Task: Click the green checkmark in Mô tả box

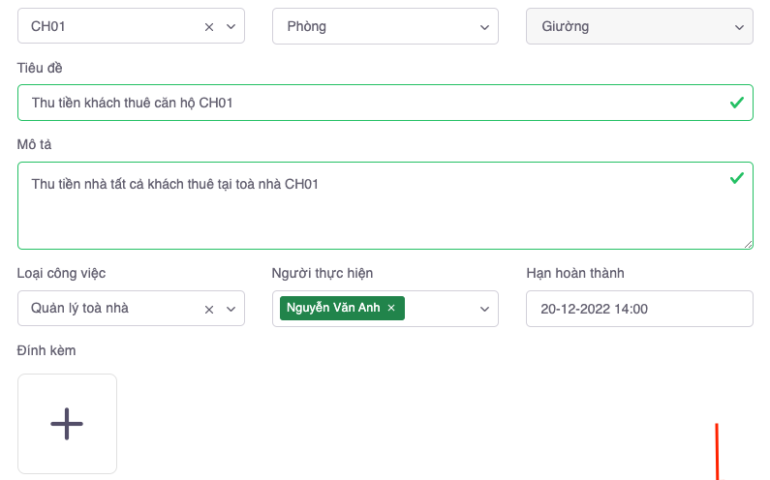Action: 737,178
